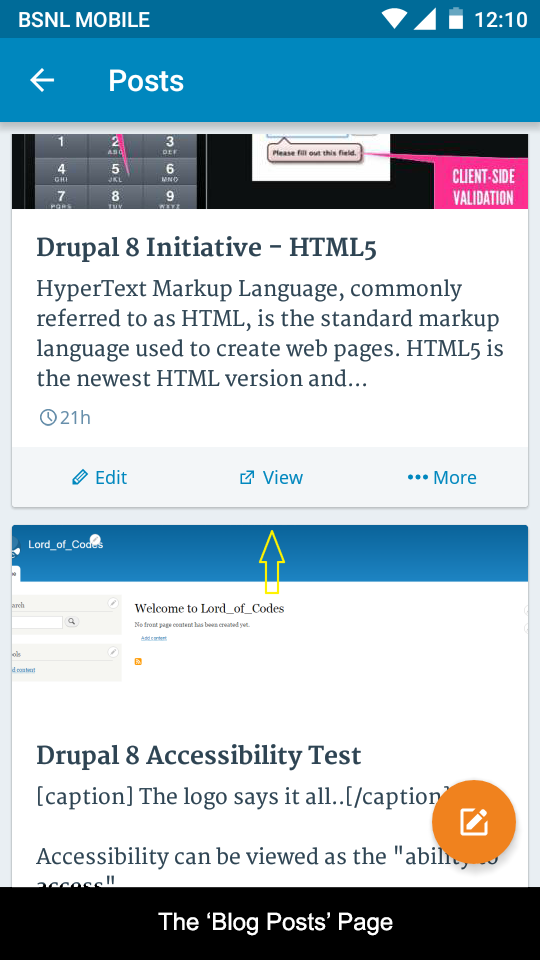Tap the orange new post floating button
Viewport: 540px width, 960px height.
click(x=473, y=822)
